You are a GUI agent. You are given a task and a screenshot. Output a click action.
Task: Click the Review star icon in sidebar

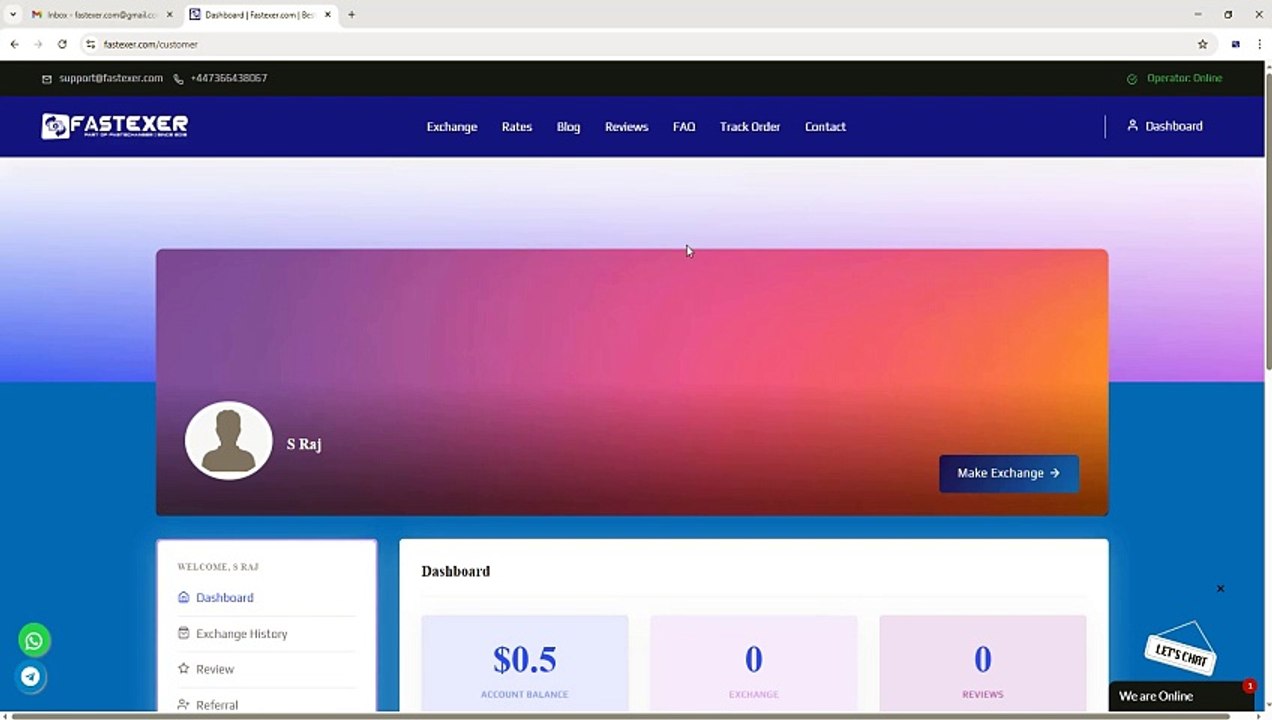click(x=183, y=669)
